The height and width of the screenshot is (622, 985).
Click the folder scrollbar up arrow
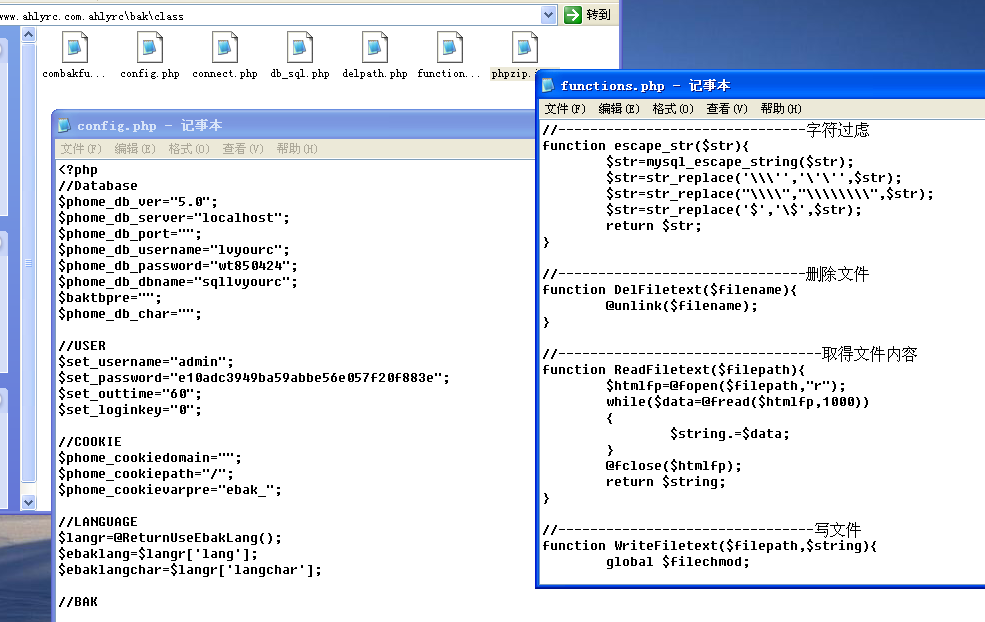[x=28, y=35]
